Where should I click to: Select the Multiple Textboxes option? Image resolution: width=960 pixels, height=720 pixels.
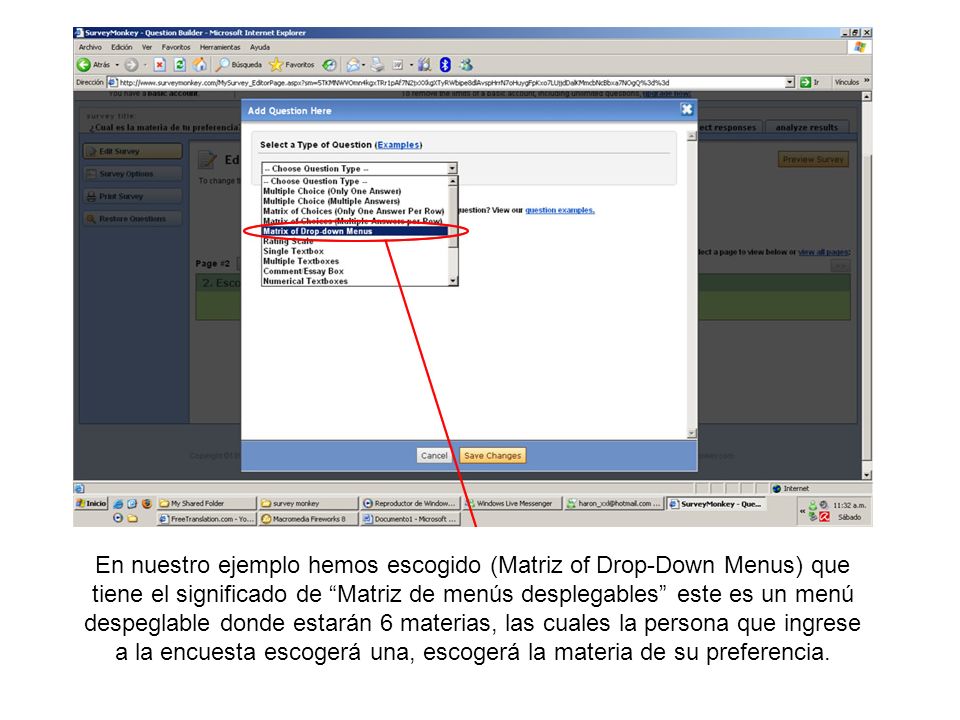click(x=301, y=261)
